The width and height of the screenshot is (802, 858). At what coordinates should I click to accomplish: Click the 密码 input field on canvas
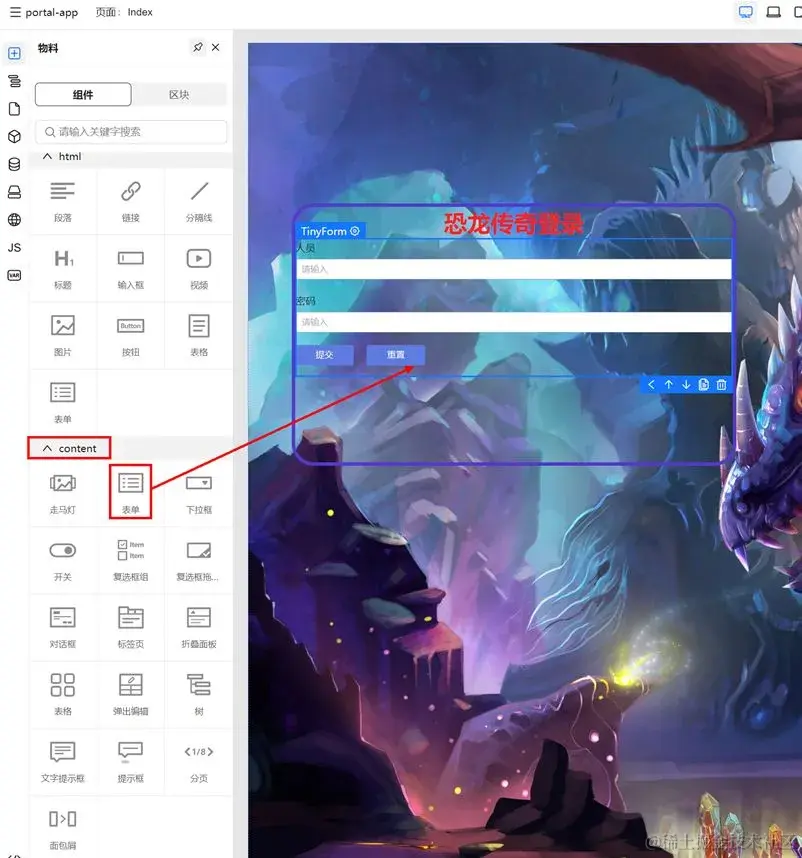click(x=514, y=322)
